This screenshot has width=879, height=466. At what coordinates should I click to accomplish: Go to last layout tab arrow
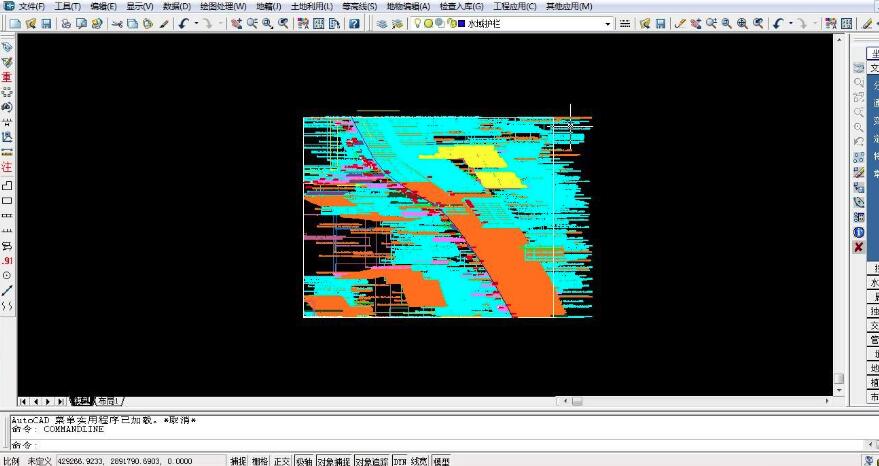point(61,402)
